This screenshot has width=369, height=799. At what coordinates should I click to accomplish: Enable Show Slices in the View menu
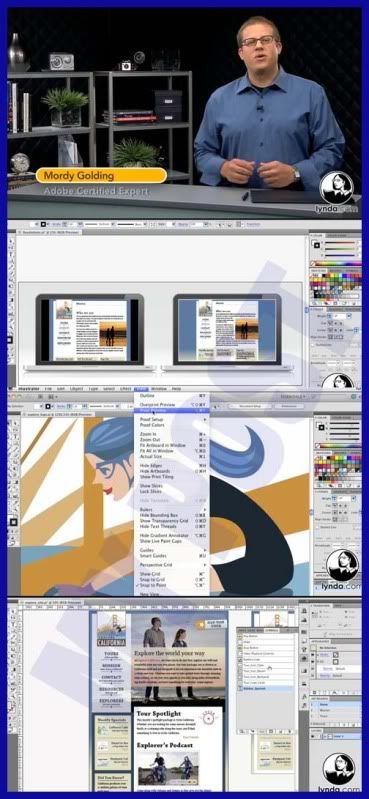(x=172, y=486)
